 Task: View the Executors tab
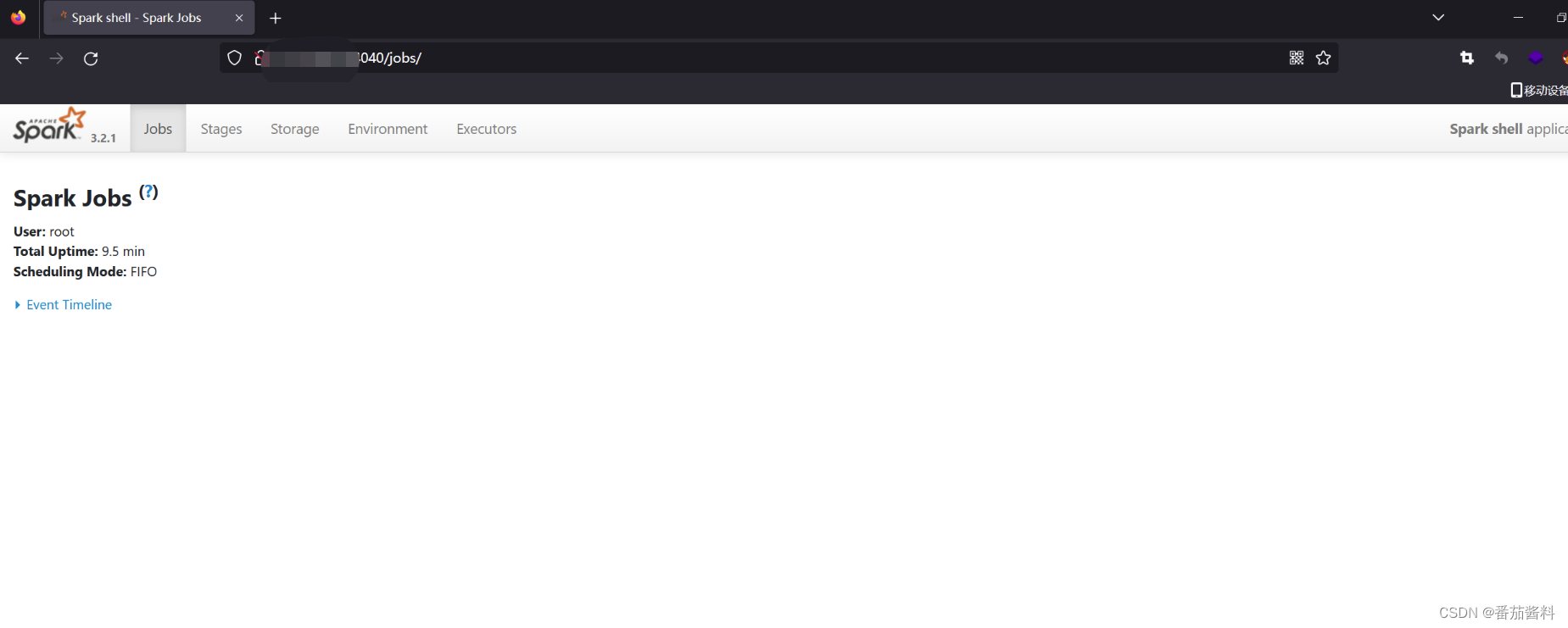[487, 129]
